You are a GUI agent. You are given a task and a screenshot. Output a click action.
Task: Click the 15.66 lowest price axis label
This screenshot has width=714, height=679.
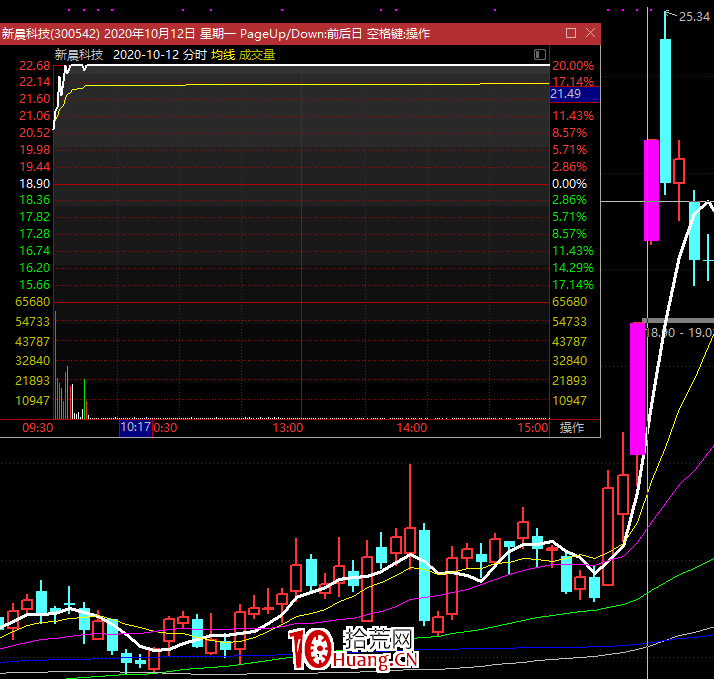tap(35, 285)
